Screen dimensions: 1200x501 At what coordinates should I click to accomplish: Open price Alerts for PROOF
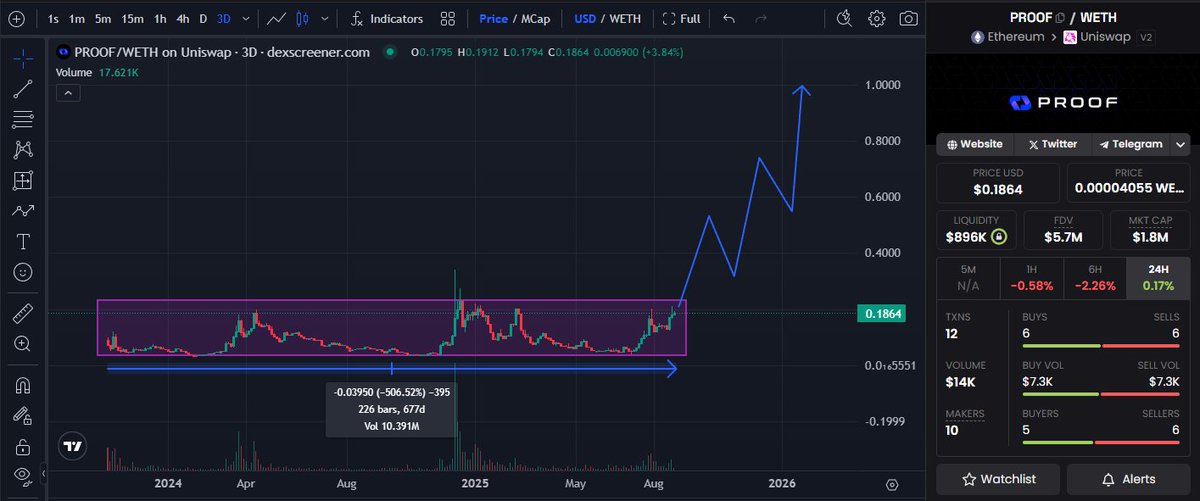[1127, 479]
